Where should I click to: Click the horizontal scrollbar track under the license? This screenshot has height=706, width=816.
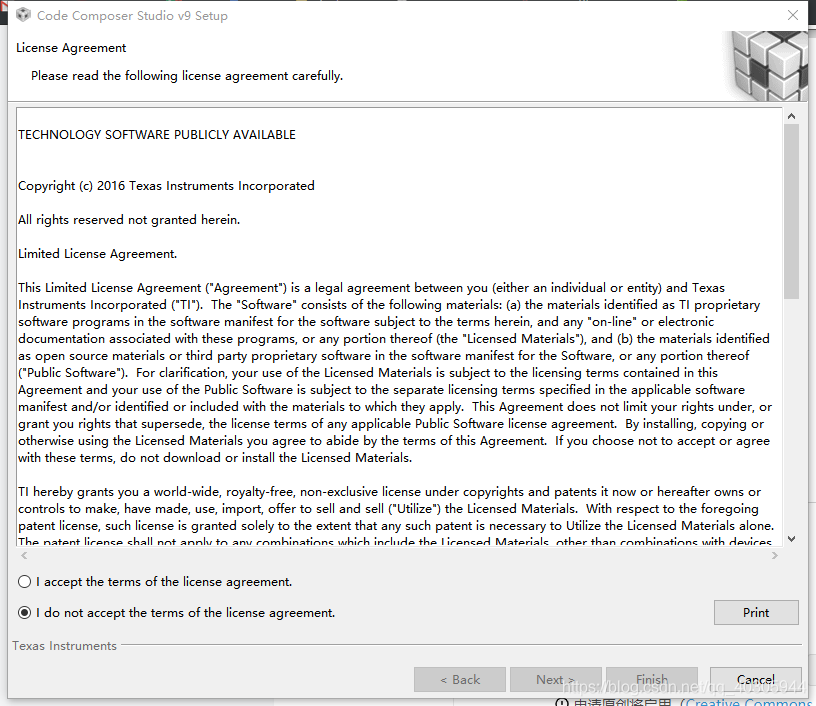[x=400, y=554]
